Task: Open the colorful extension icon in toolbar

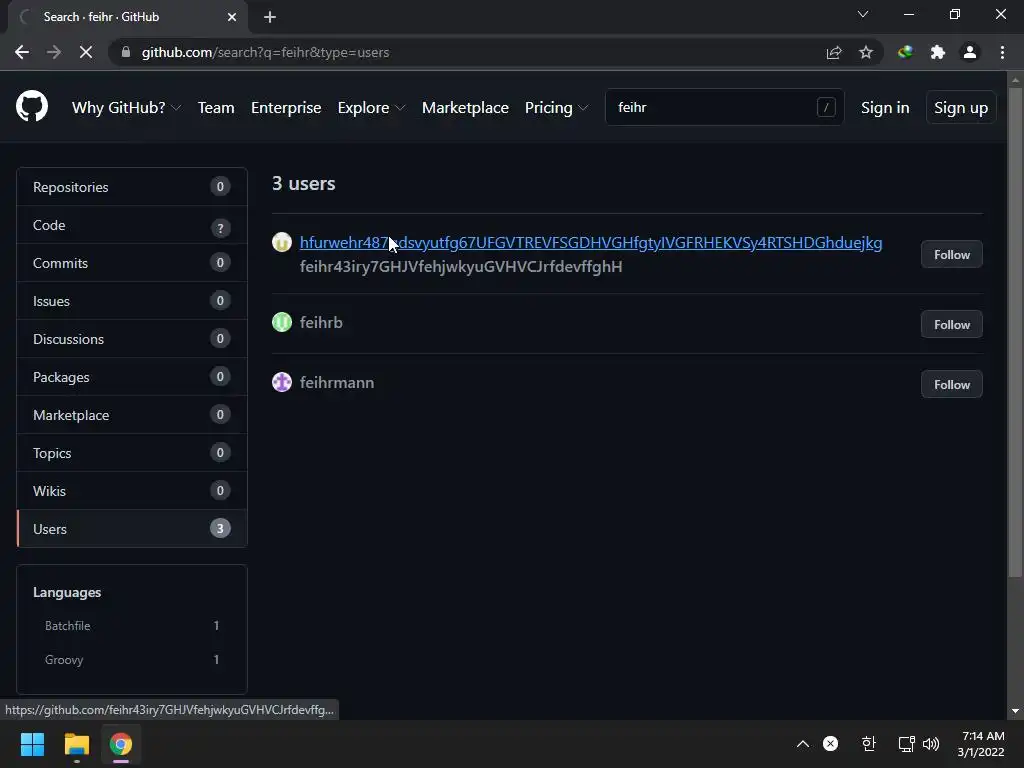Action: [x=905, y=52]
